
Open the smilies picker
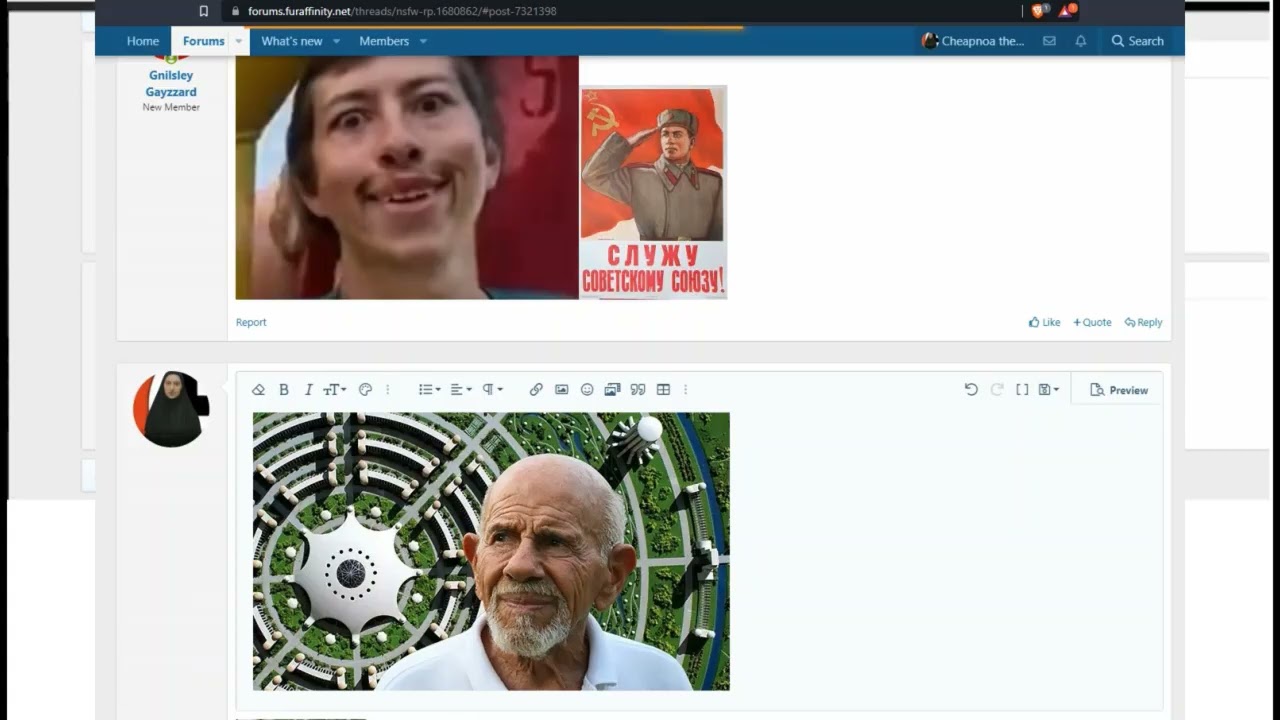pos(587,390)
